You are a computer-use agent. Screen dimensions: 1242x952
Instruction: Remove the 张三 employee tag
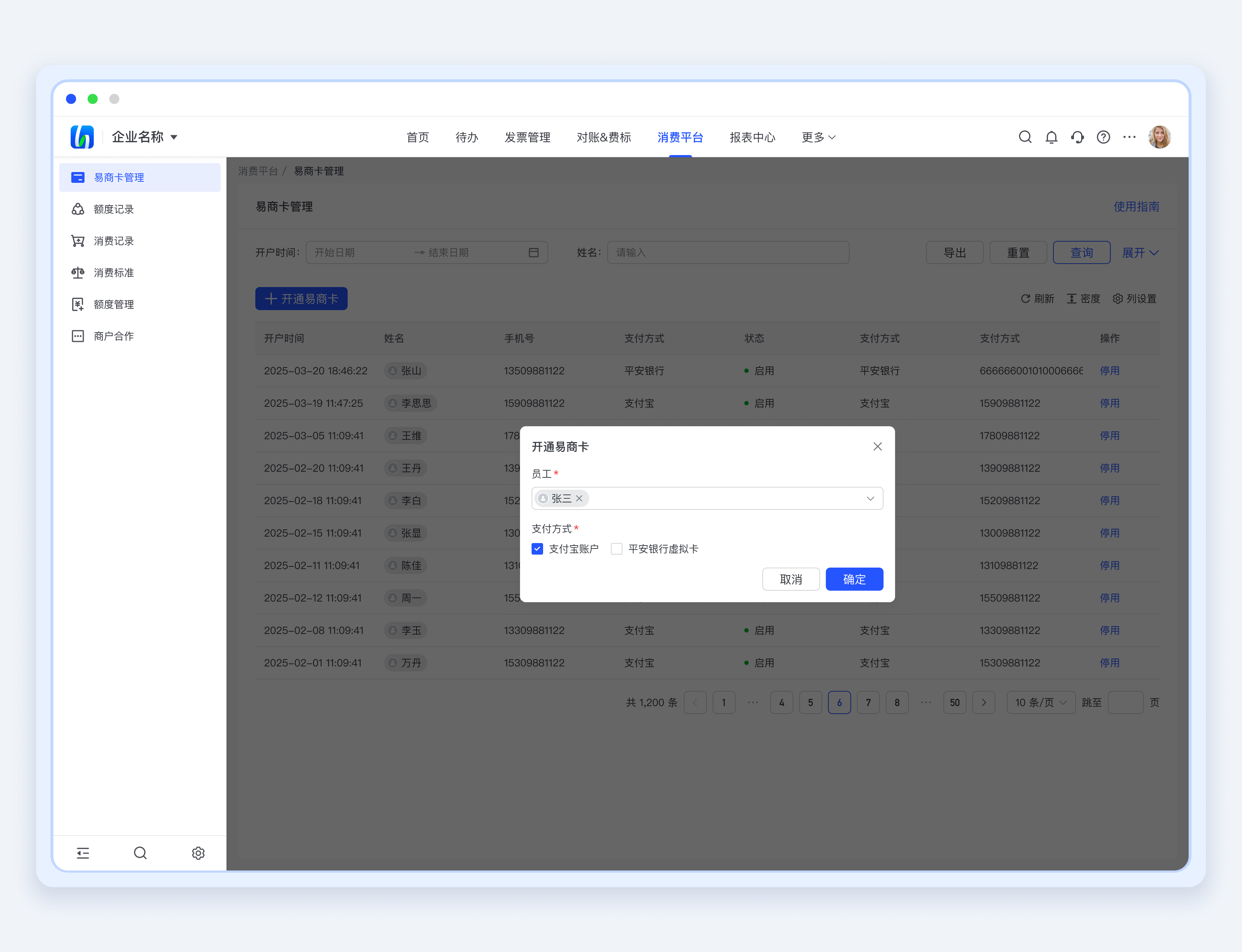click(x=579, y=499)
